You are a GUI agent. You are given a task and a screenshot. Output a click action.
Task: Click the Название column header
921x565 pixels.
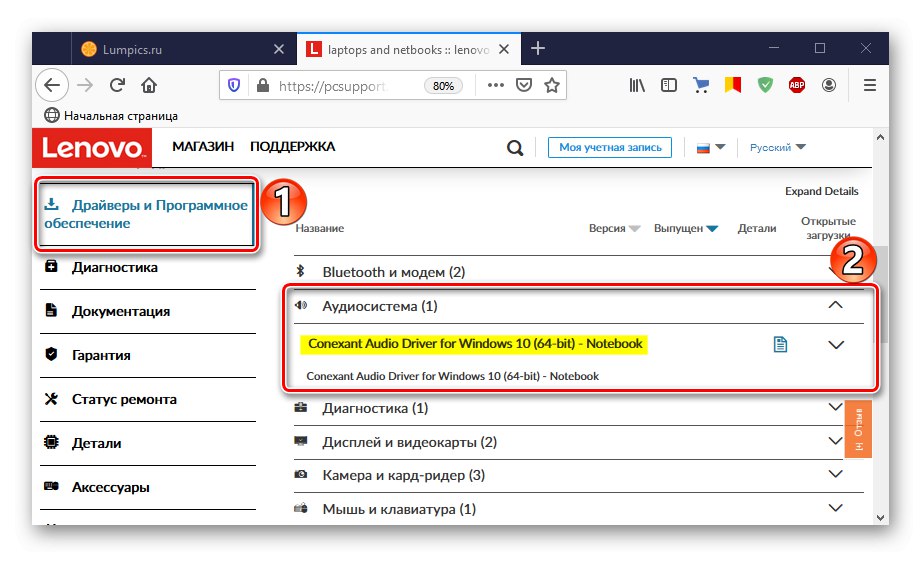click(x=320, y=228)
